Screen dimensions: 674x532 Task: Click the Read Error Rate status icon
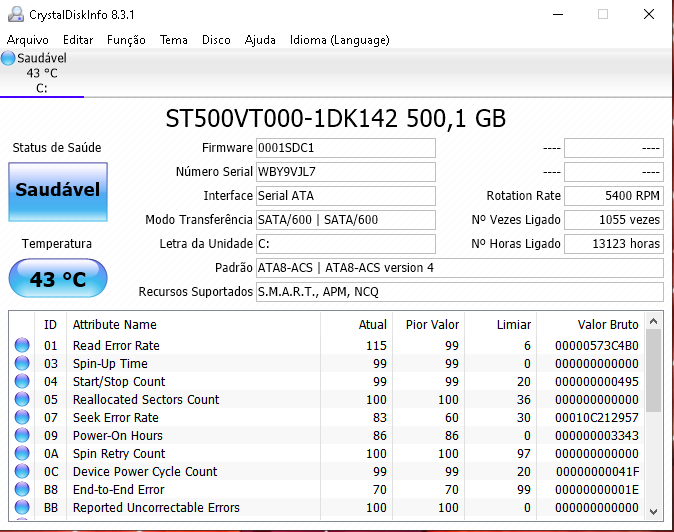(x=22, y=345)
